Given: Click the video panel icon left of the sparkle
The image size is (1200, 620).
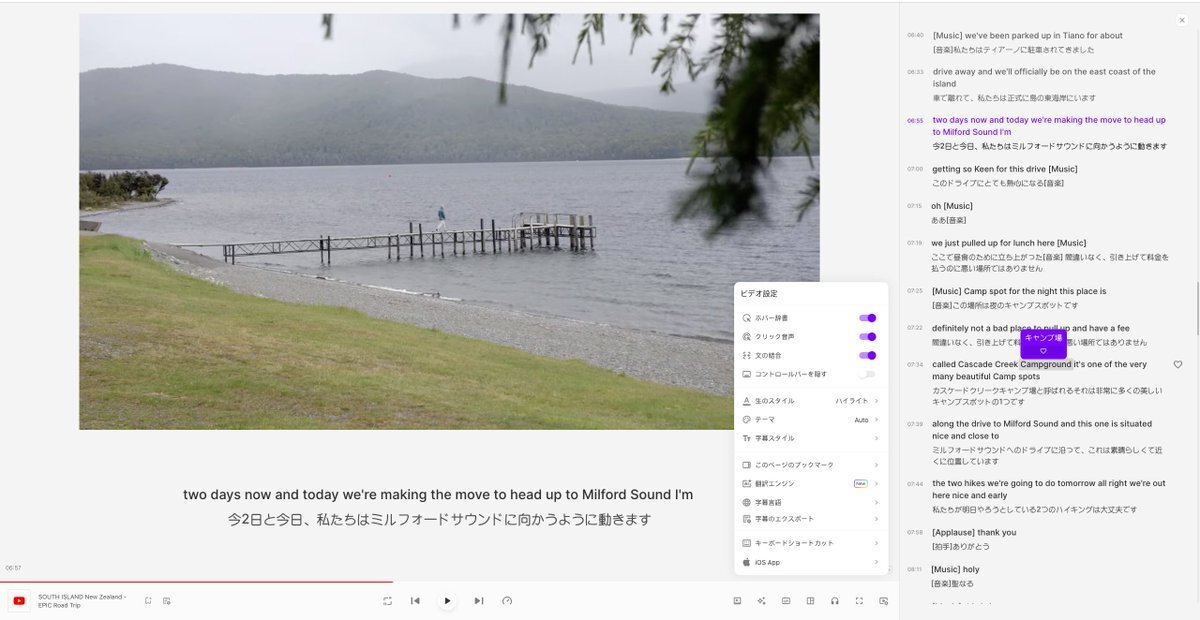Looking at the screenshot, I should point(737,601).
